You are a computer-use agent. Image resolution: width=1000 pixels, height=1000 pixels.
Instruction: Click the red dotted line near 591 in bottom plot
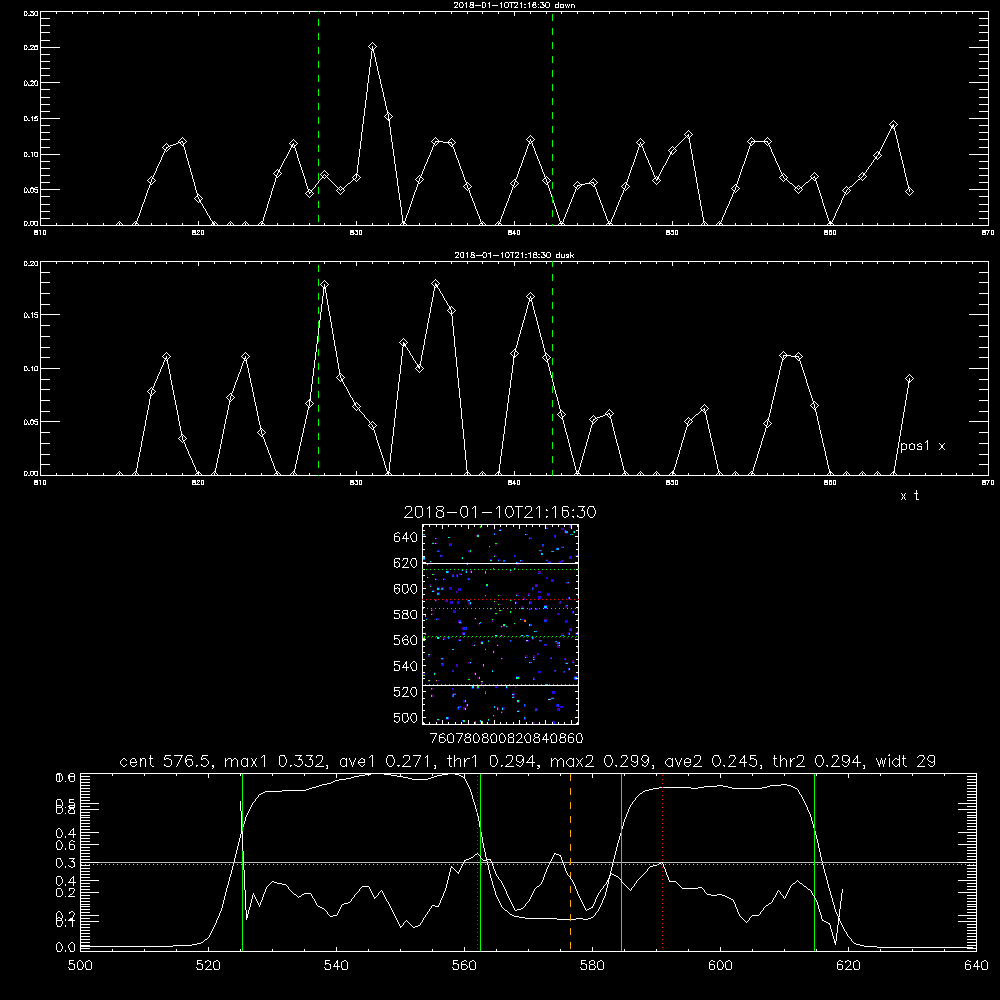663,861
